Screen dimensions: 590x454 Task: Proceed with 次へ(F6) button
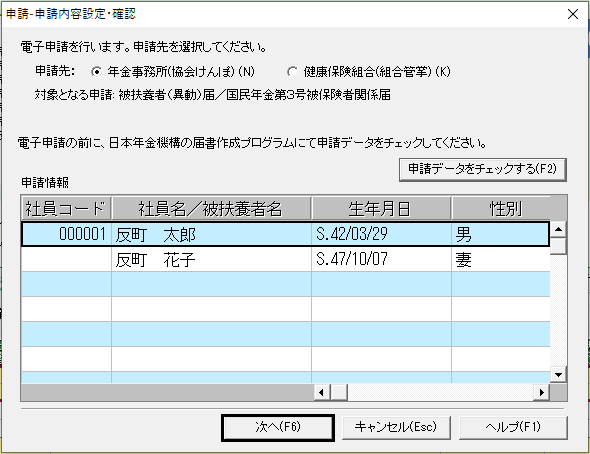click(278, 428)
